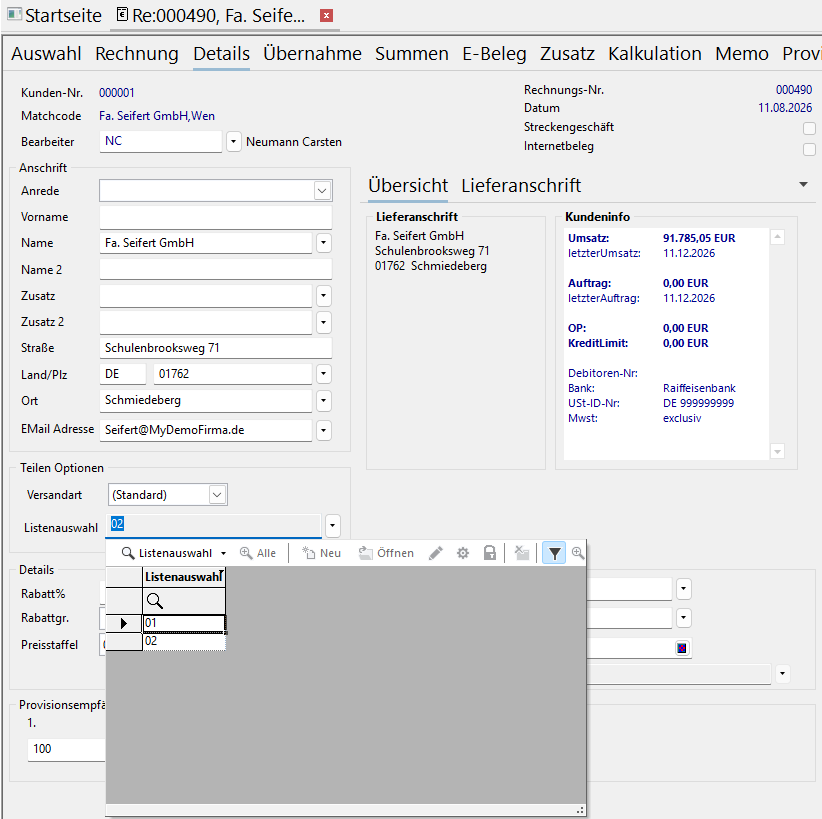Screen dimensions: 822x819
Task: Click the Öffnen button
Action: [x=386, y=553]
